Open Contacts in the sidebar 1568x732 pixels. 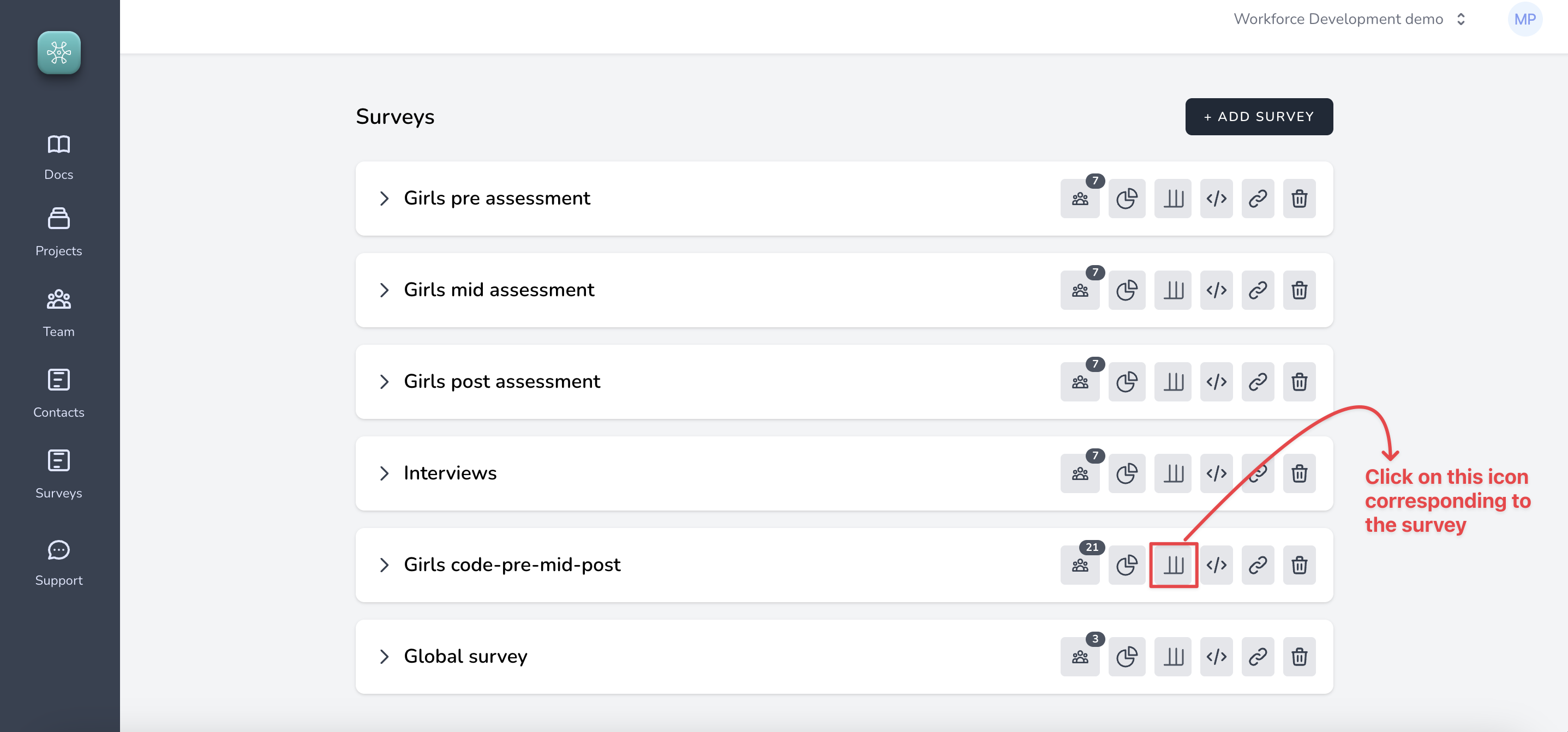point(59,394)
